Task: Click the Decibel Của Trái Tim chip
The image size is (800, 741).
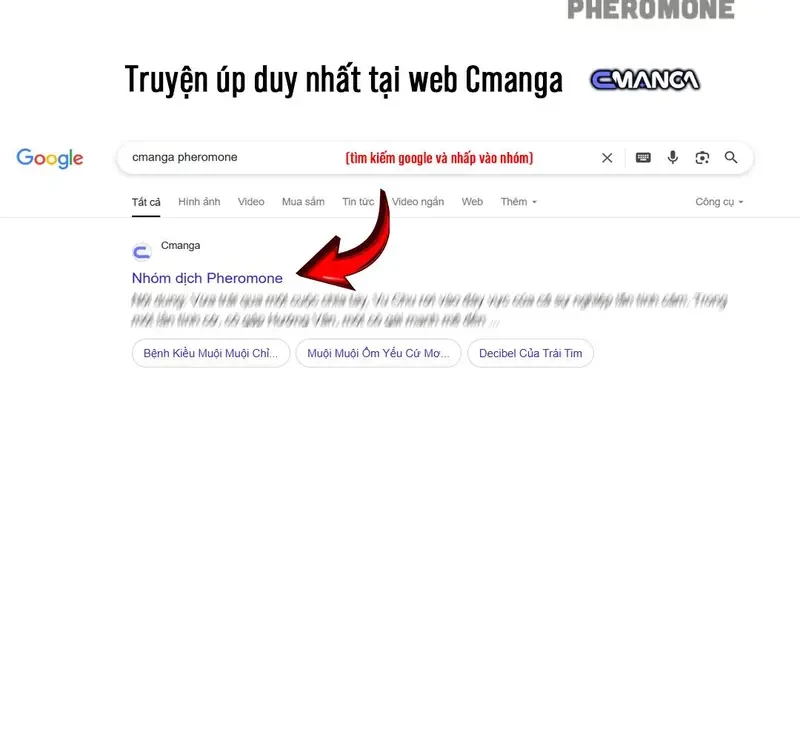Action: tap(531, 353)
